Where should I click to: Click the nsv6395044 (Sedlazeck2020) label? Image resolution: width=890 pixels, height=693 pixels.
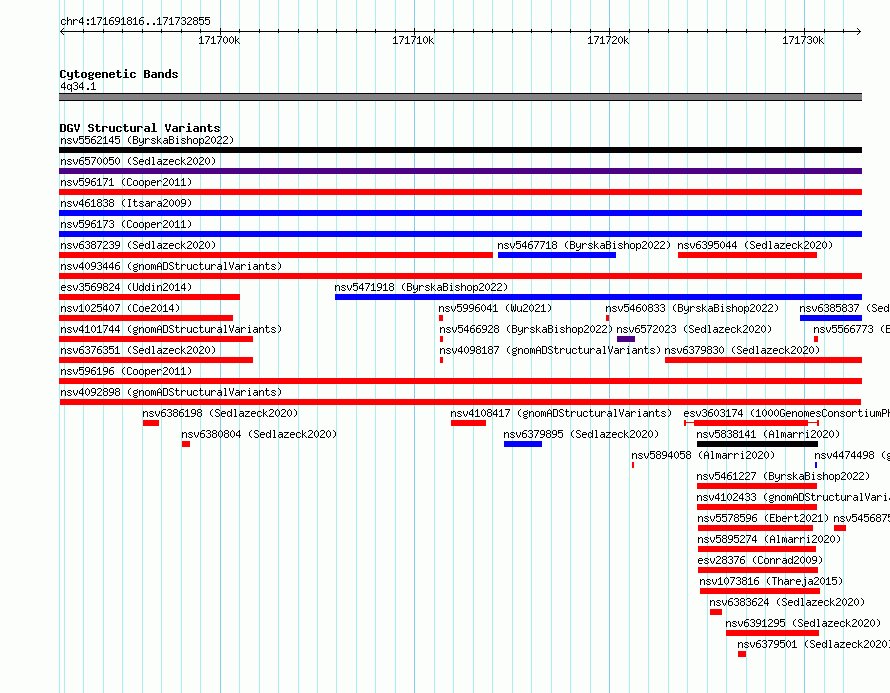pyautogui.click(x=755, y=245)
